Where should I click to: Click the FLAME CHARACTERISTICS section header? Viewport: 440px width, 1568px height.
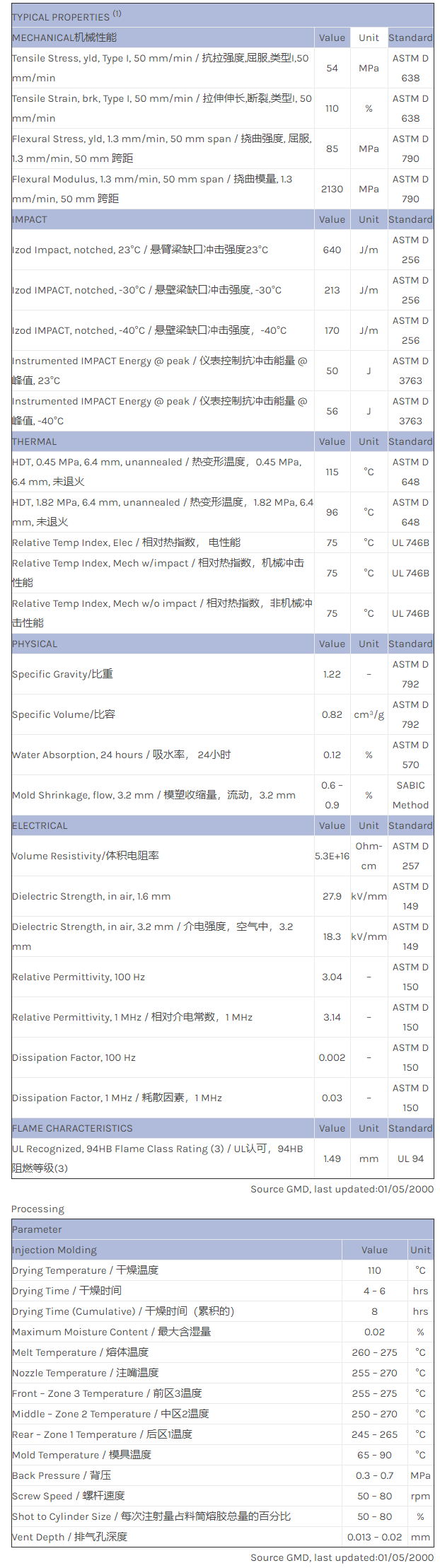pos(72,1128)
